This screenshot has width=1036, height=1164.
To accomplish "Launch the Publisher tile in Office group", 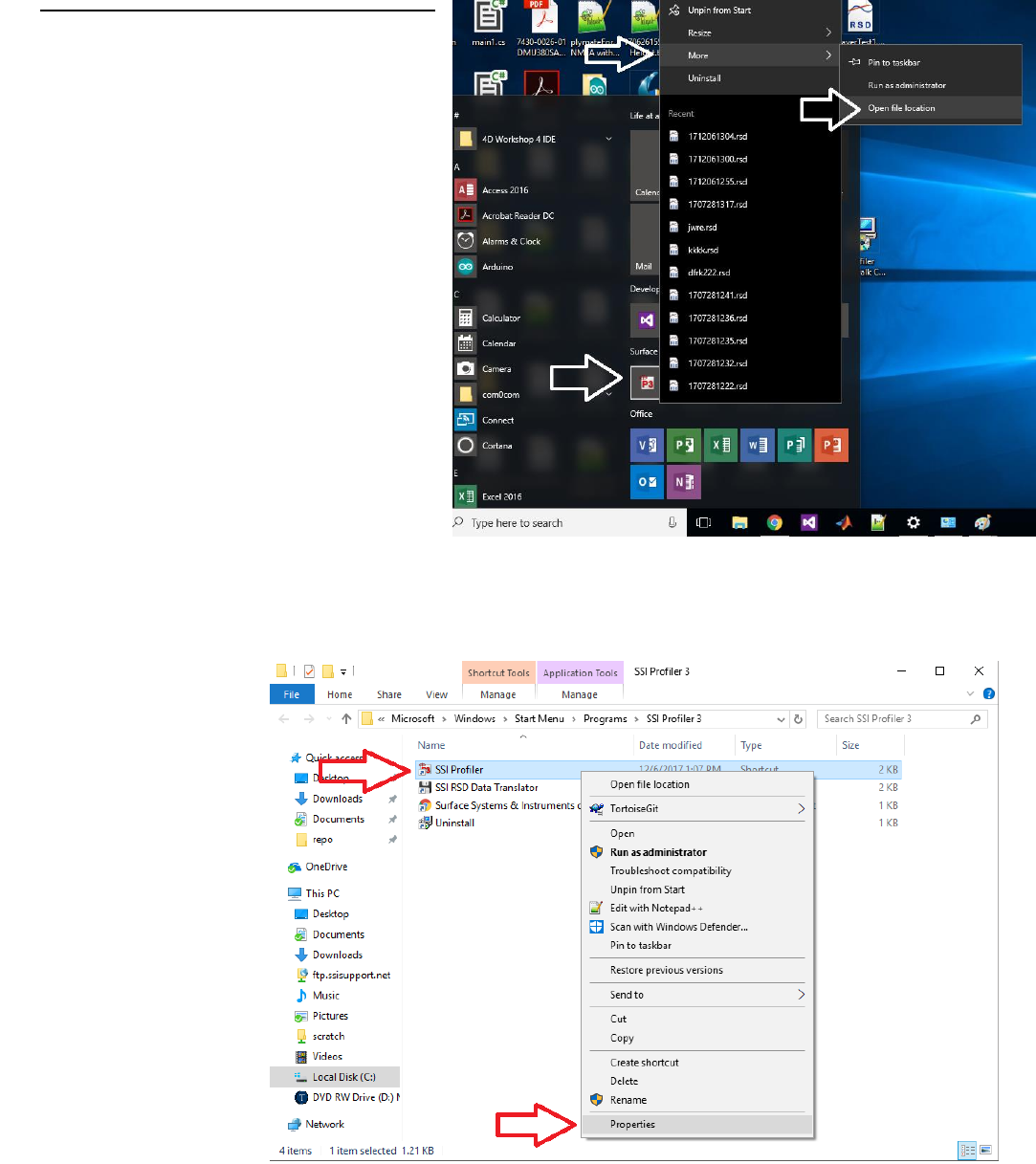I will coord(794,445).
